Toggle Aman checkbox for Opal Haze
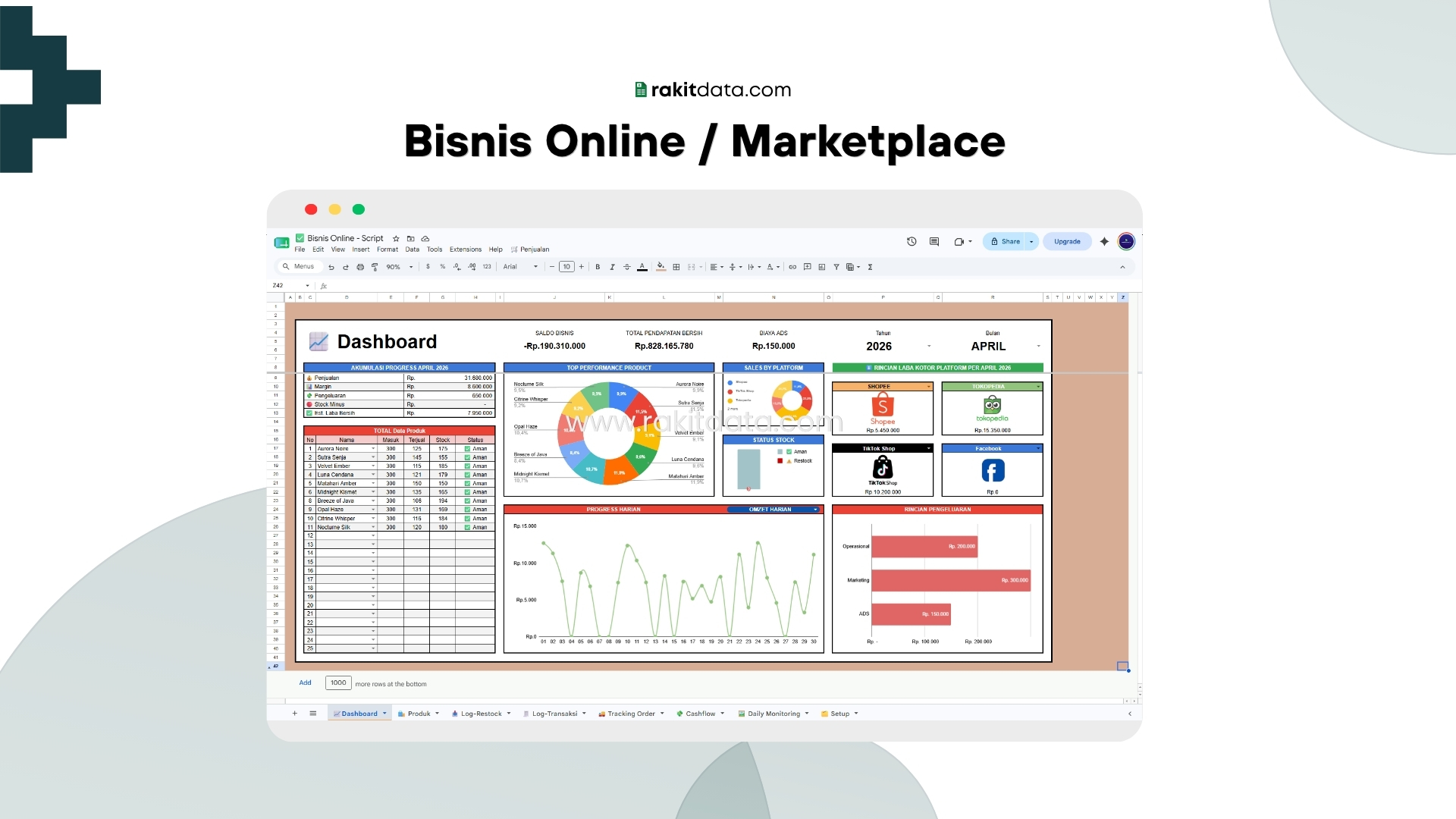 coord(467,510)
